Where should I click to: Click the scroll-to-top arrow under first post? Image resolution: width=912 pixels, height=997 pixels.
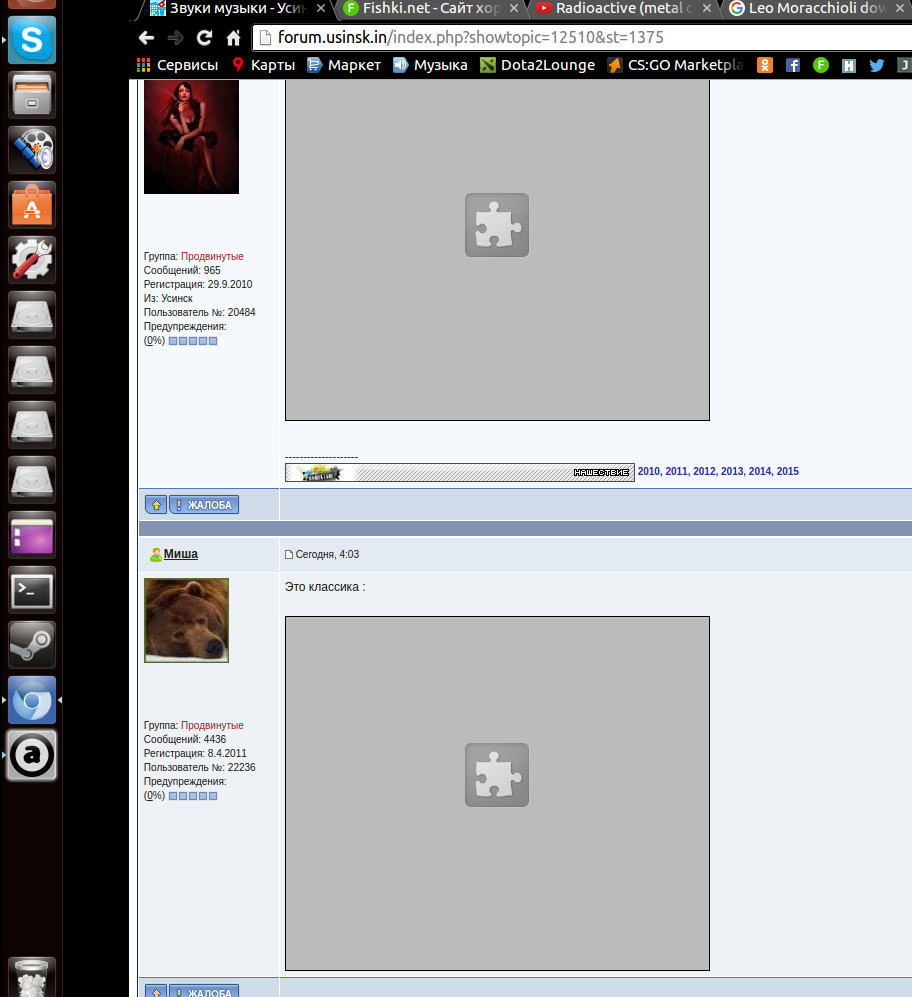pos(155,505)
